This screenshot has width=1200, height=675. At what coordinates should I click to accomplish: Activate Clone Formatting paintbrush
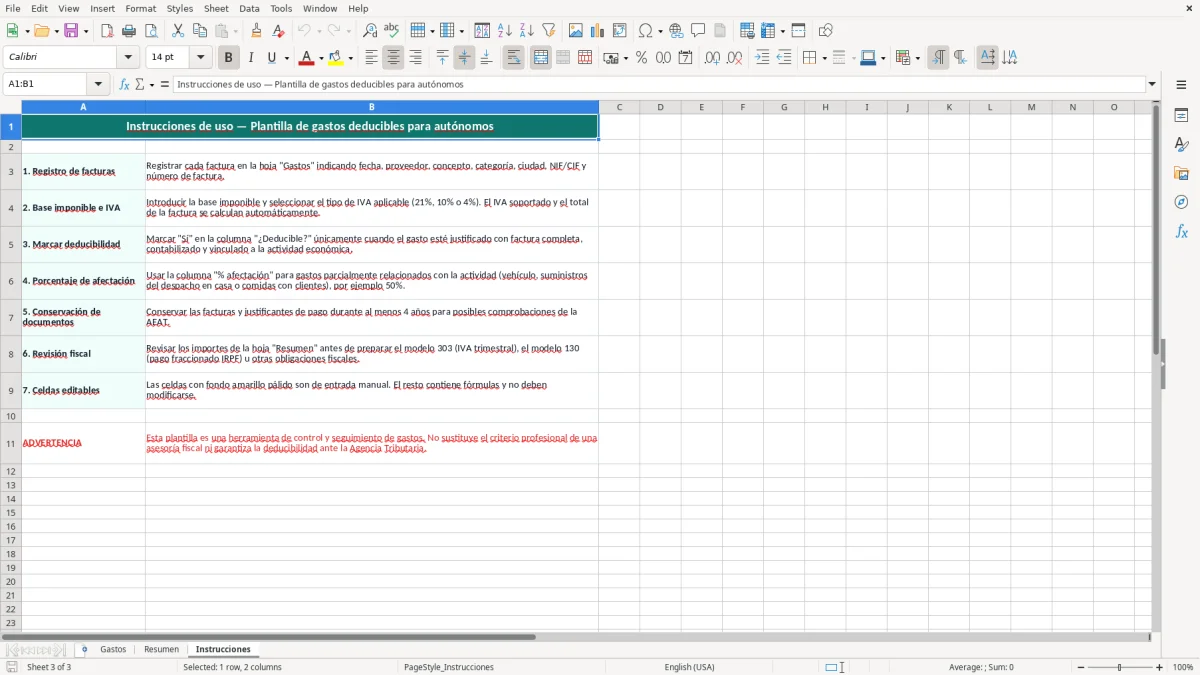[x=257, y=31]
